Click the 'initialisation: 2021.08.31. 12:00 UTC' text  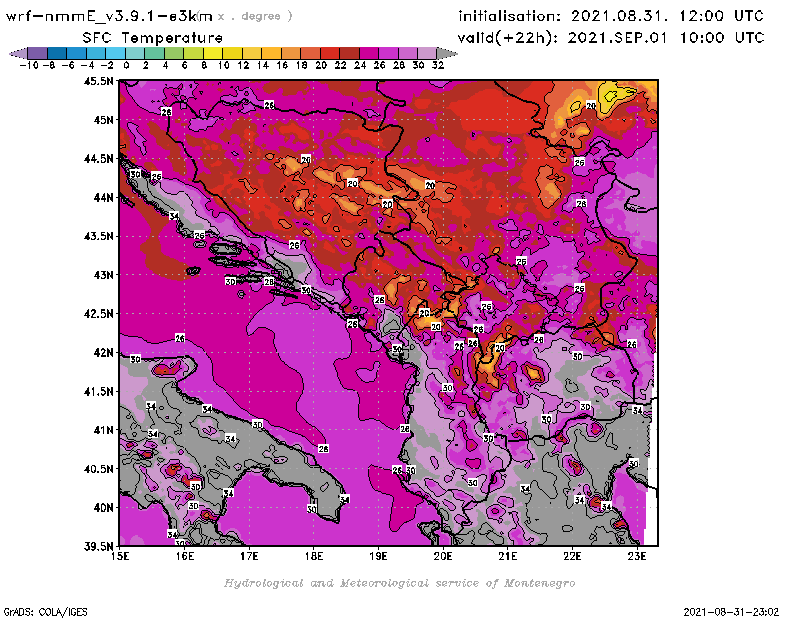click(x=611, y=16)
